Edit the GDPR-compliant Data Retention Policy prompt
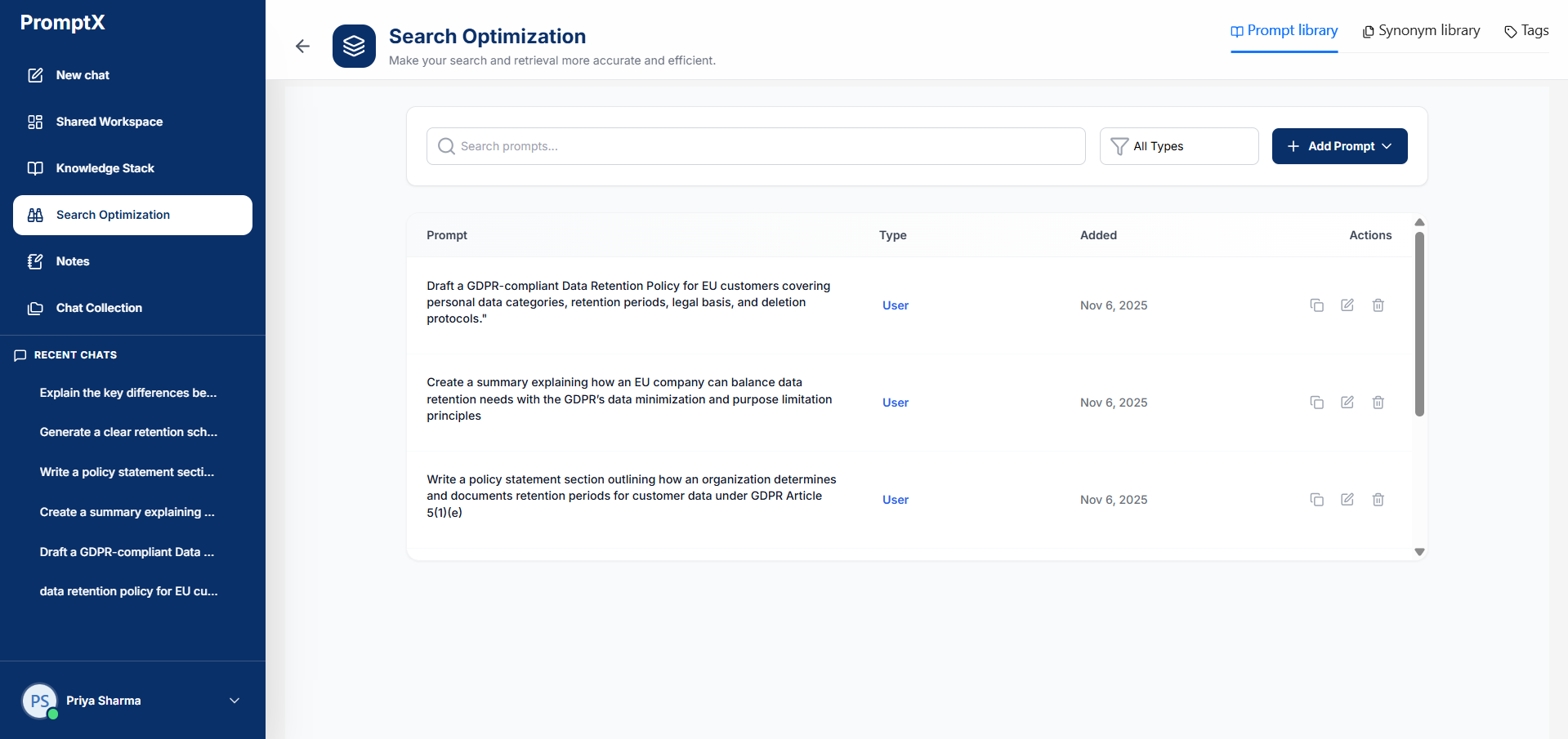This screenshot has height=739, width=1568. 1347,305
